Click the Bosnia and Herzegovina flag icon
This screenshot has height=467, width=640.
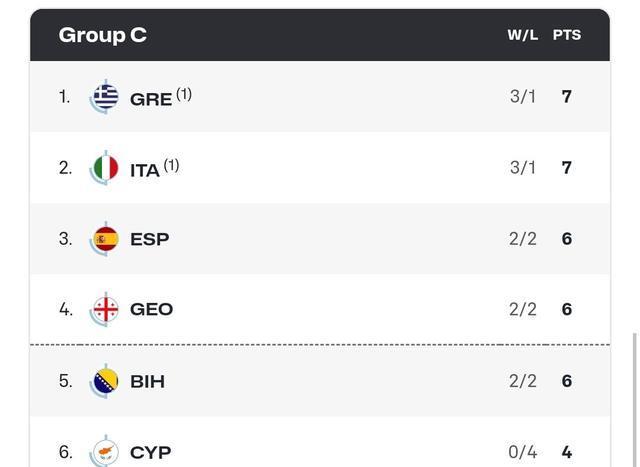[x=106, y=381]
